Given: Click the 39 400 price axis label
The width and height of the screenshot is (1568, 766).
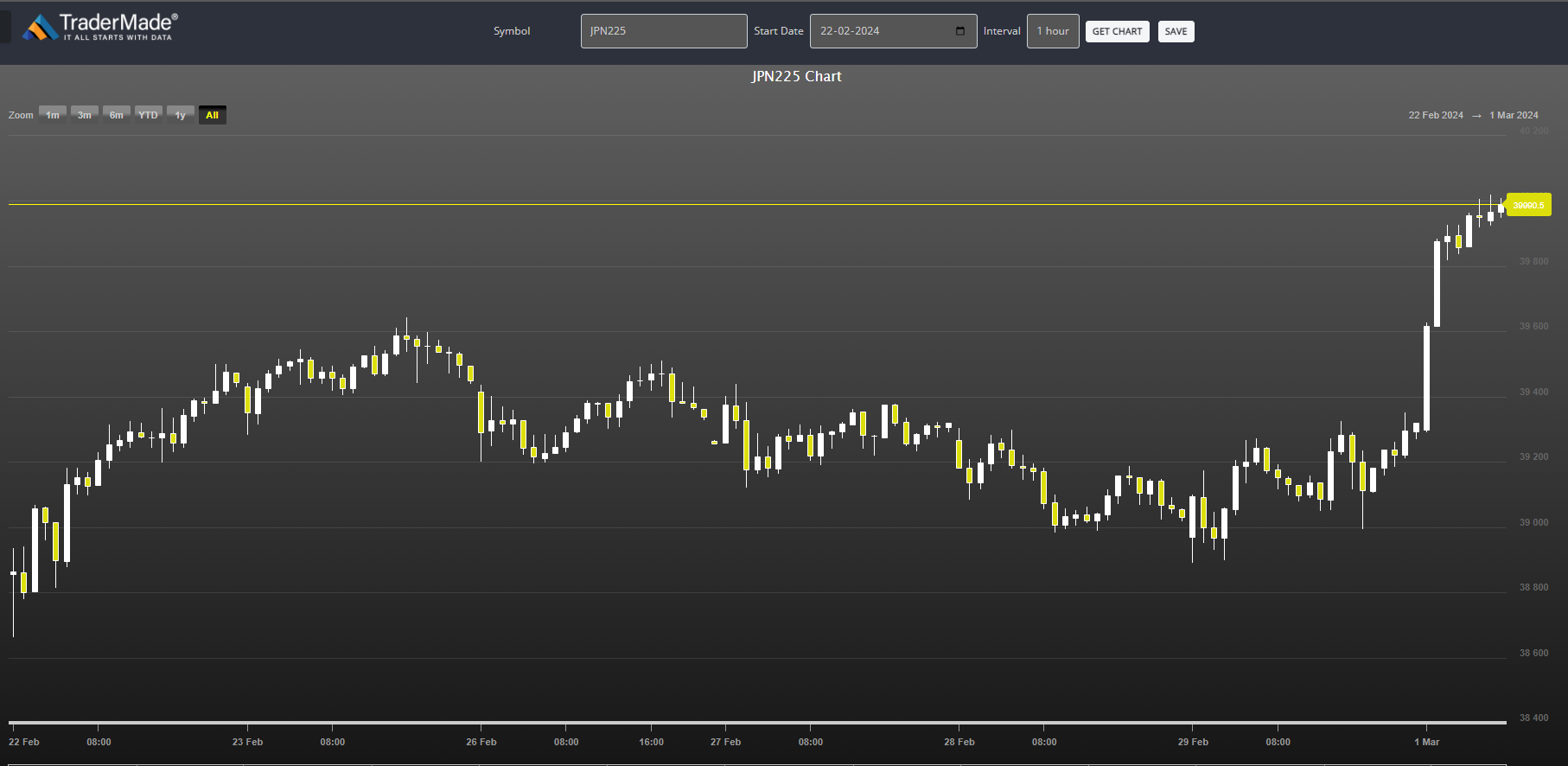Looking at the screenshot, I should [x=1533, y=392].
